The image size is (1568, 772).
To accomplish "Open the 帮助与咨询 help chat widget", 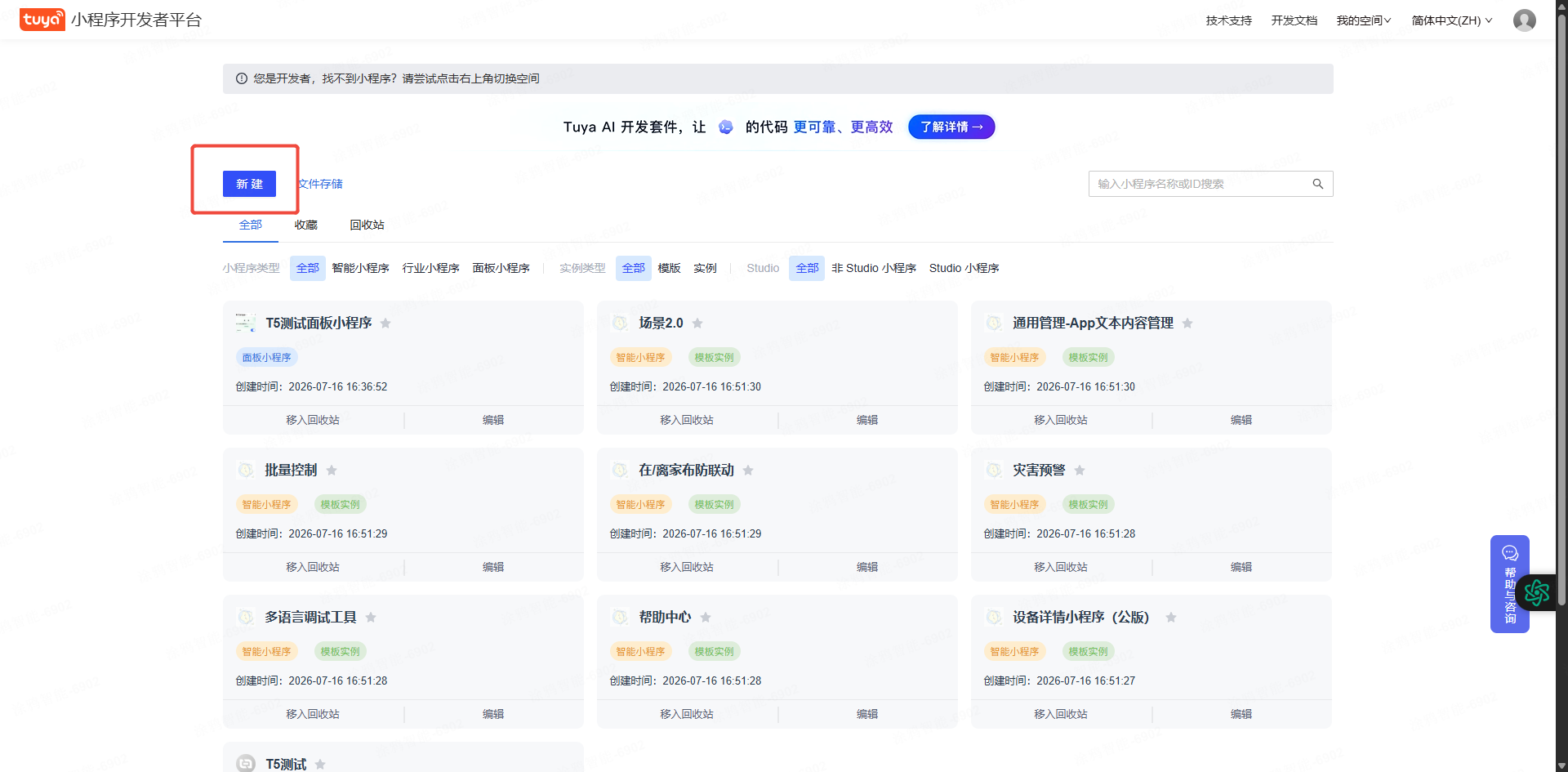I will click(1509, 584).
